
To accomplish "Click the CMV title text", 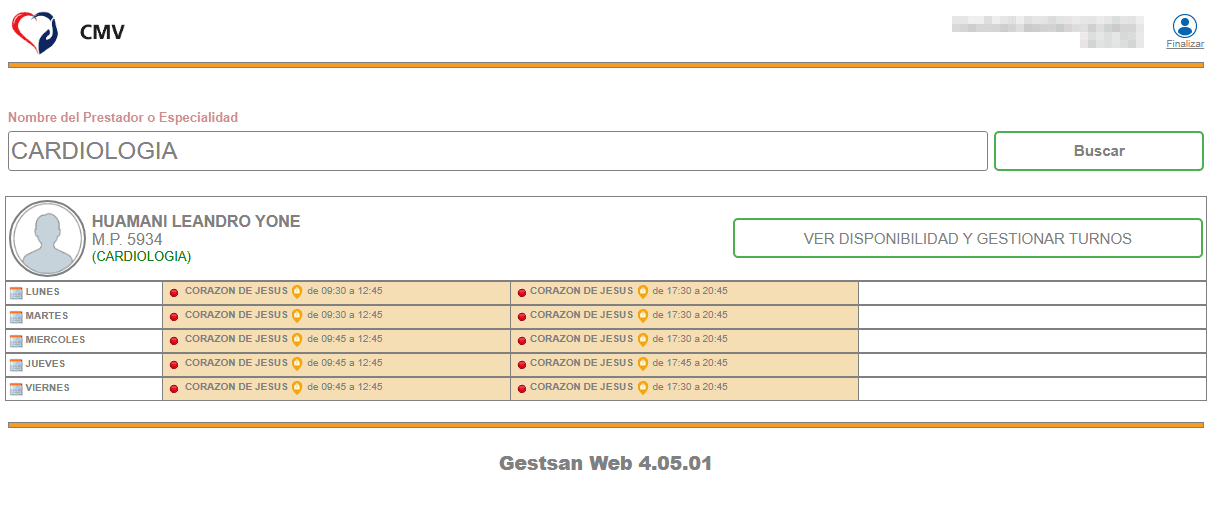I will 102,34.
